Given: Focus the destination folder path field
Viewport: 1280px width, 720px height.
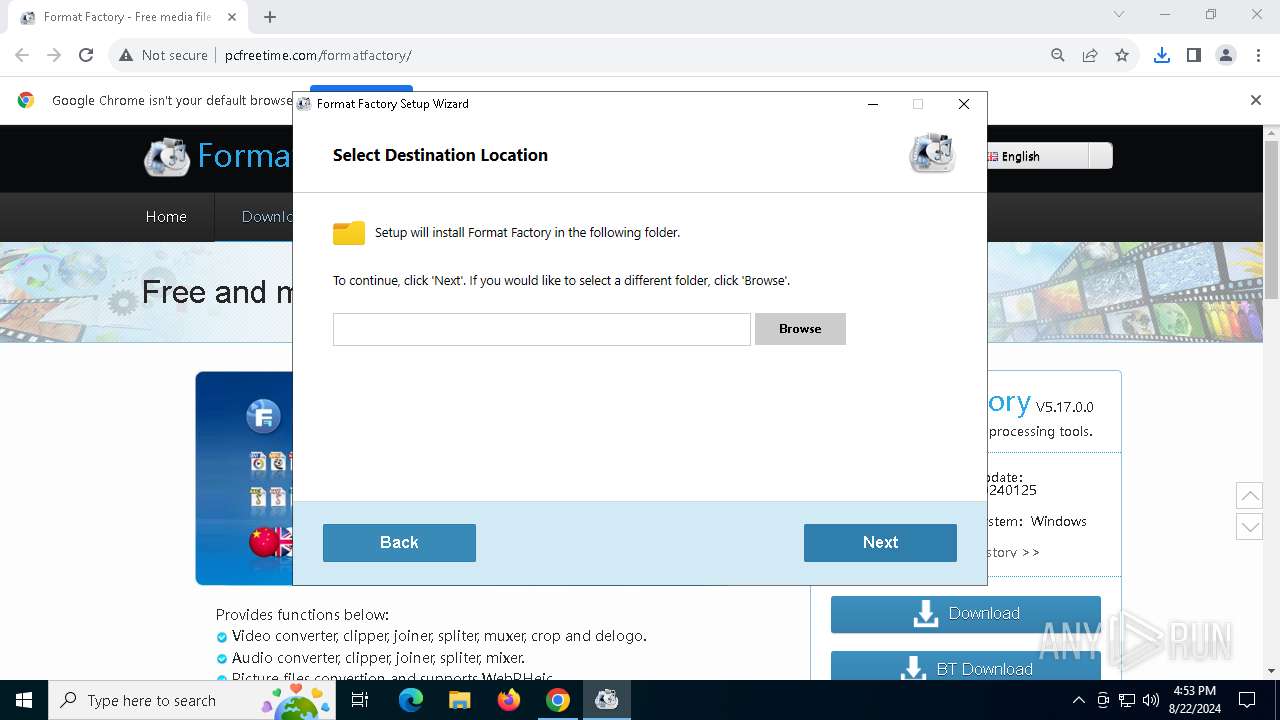Looking at the screenshot, I should click(x=541, y=329).
